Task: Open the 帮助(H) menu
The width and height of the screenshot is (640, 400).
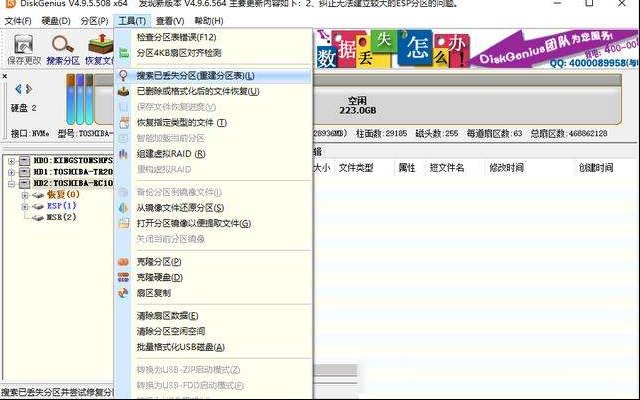Action: pos(209,21)
